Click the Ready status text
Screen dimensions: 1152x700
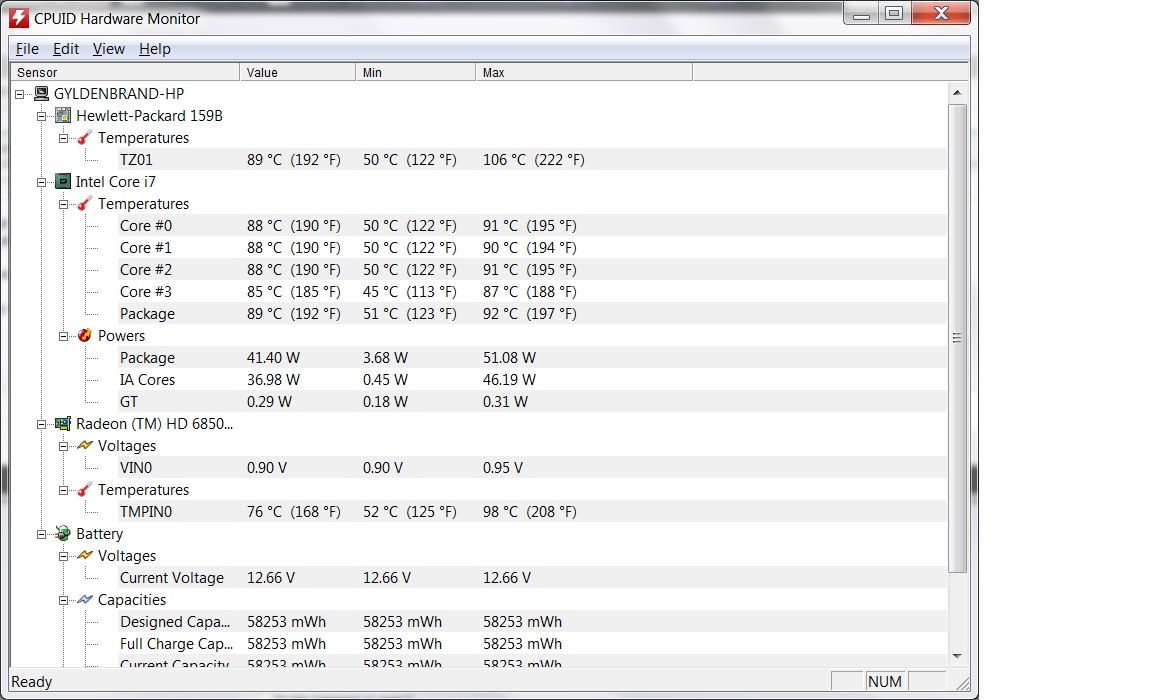[x=32, y=682]
